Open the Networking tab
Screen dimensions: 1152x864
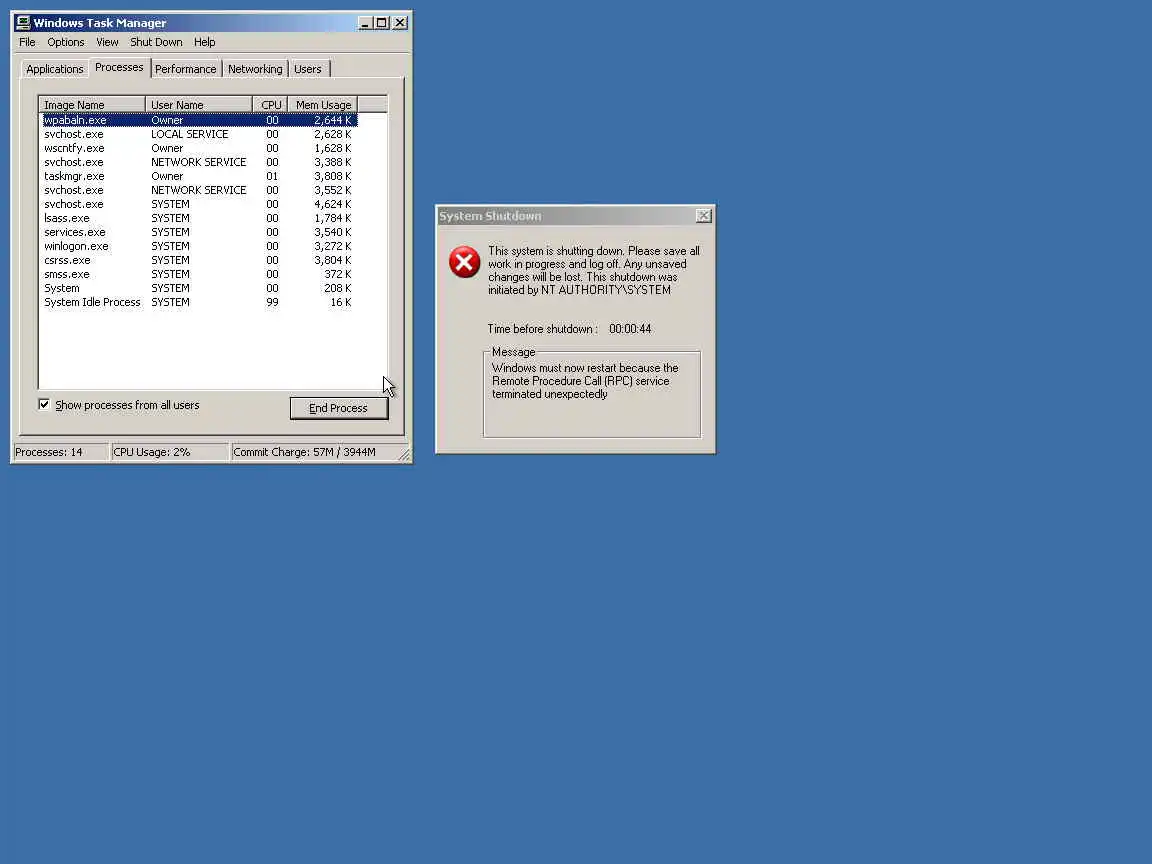255,69
